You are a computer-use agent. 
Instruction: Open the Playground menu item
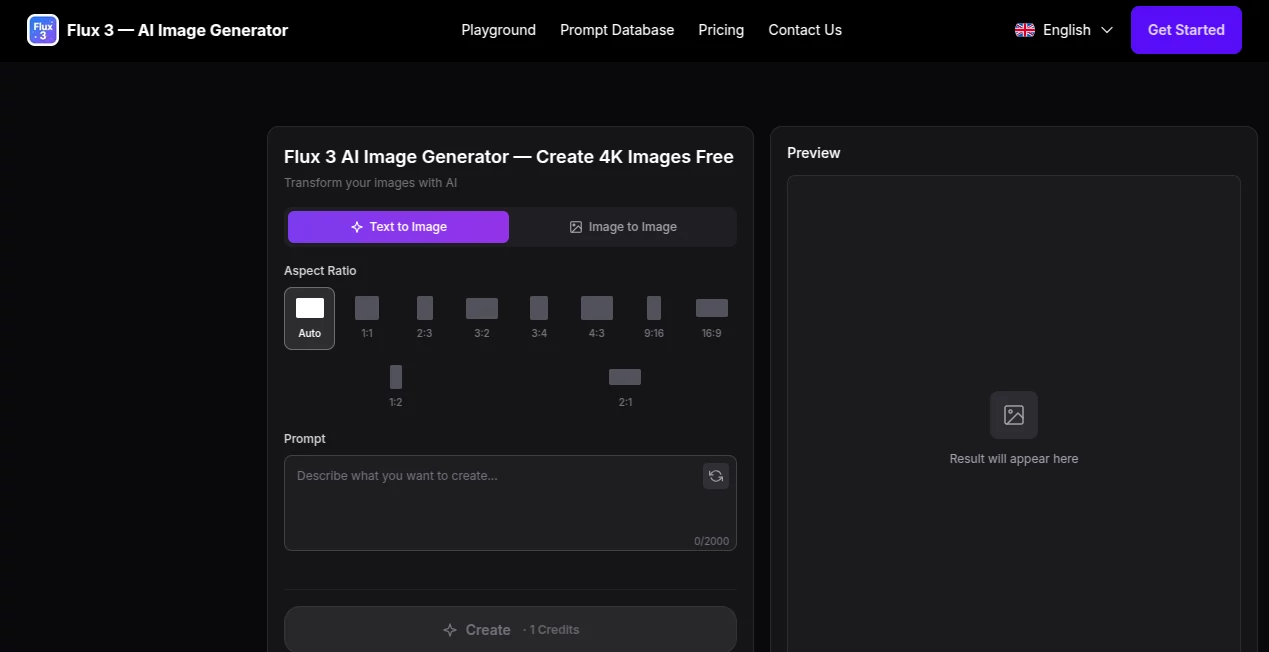[x=499, y=30]
